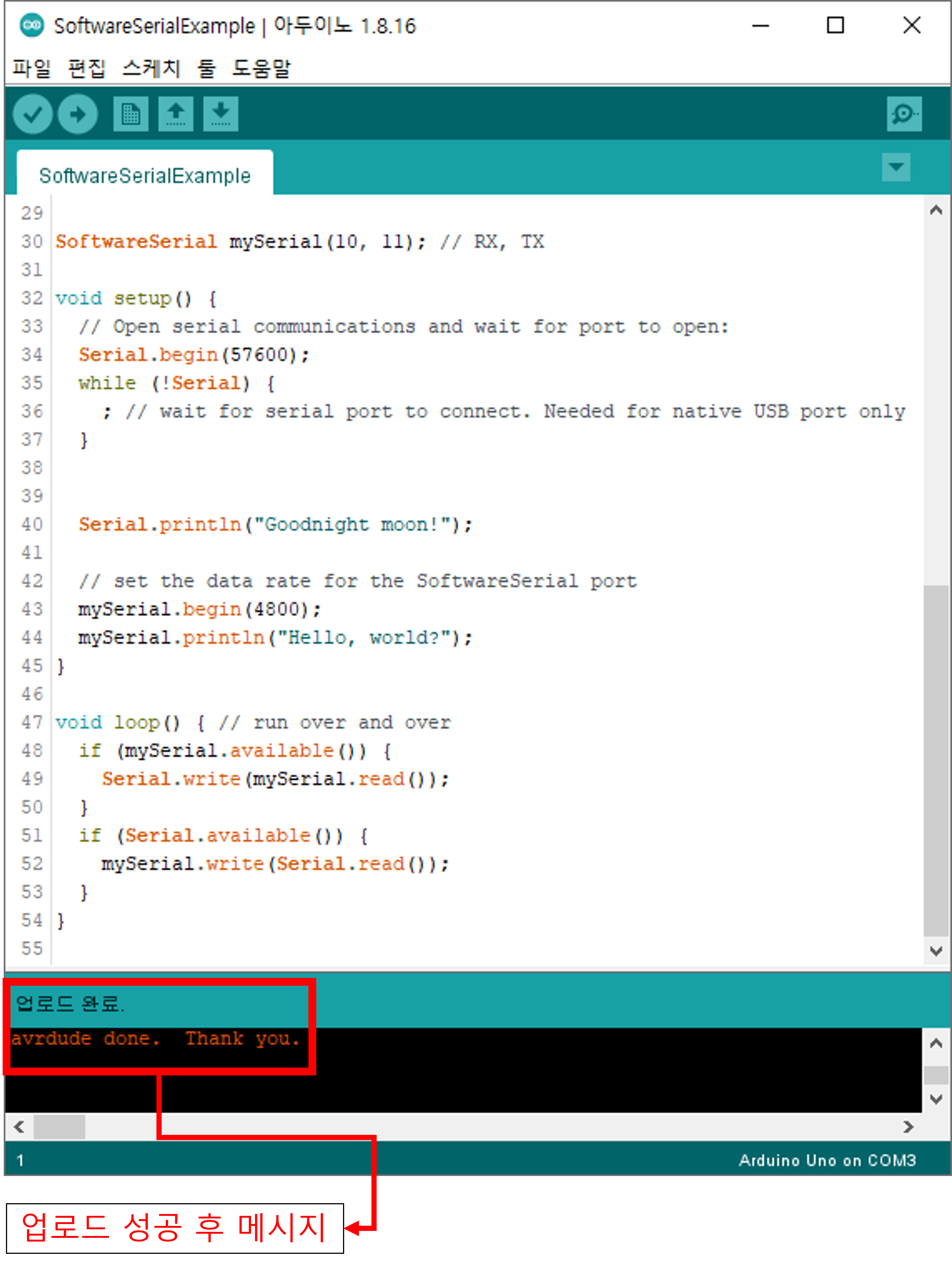Click the editor scrollbar down arrow

tap(936, 951)
